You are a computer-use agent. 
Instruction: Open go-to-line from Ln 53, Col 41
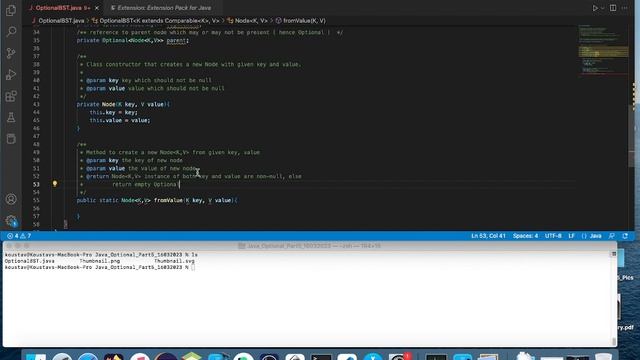click(x=488, y=236)
